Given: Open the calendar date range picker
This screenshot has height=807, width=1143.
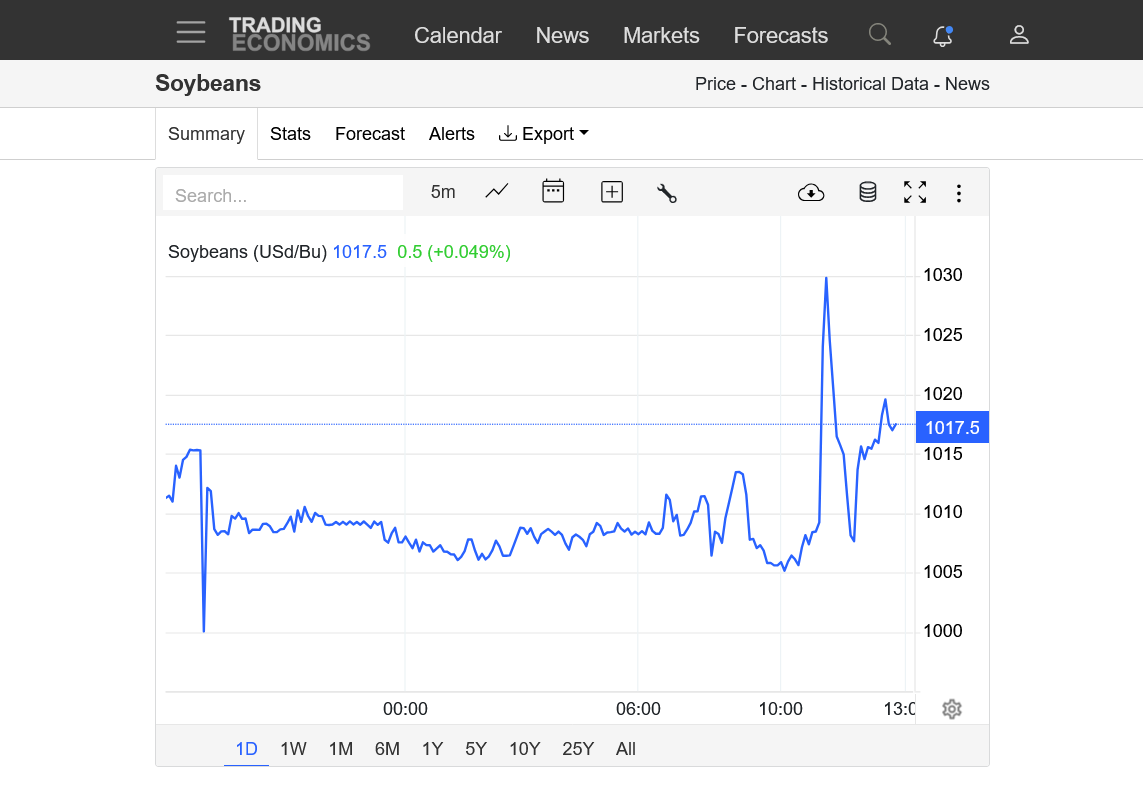Looking at the screenshot, I should pos(553,192).
